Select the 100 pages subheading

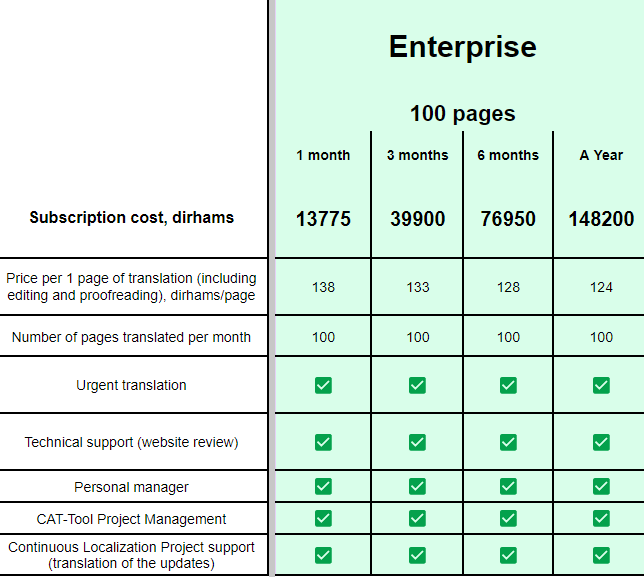tap(462, 114)
